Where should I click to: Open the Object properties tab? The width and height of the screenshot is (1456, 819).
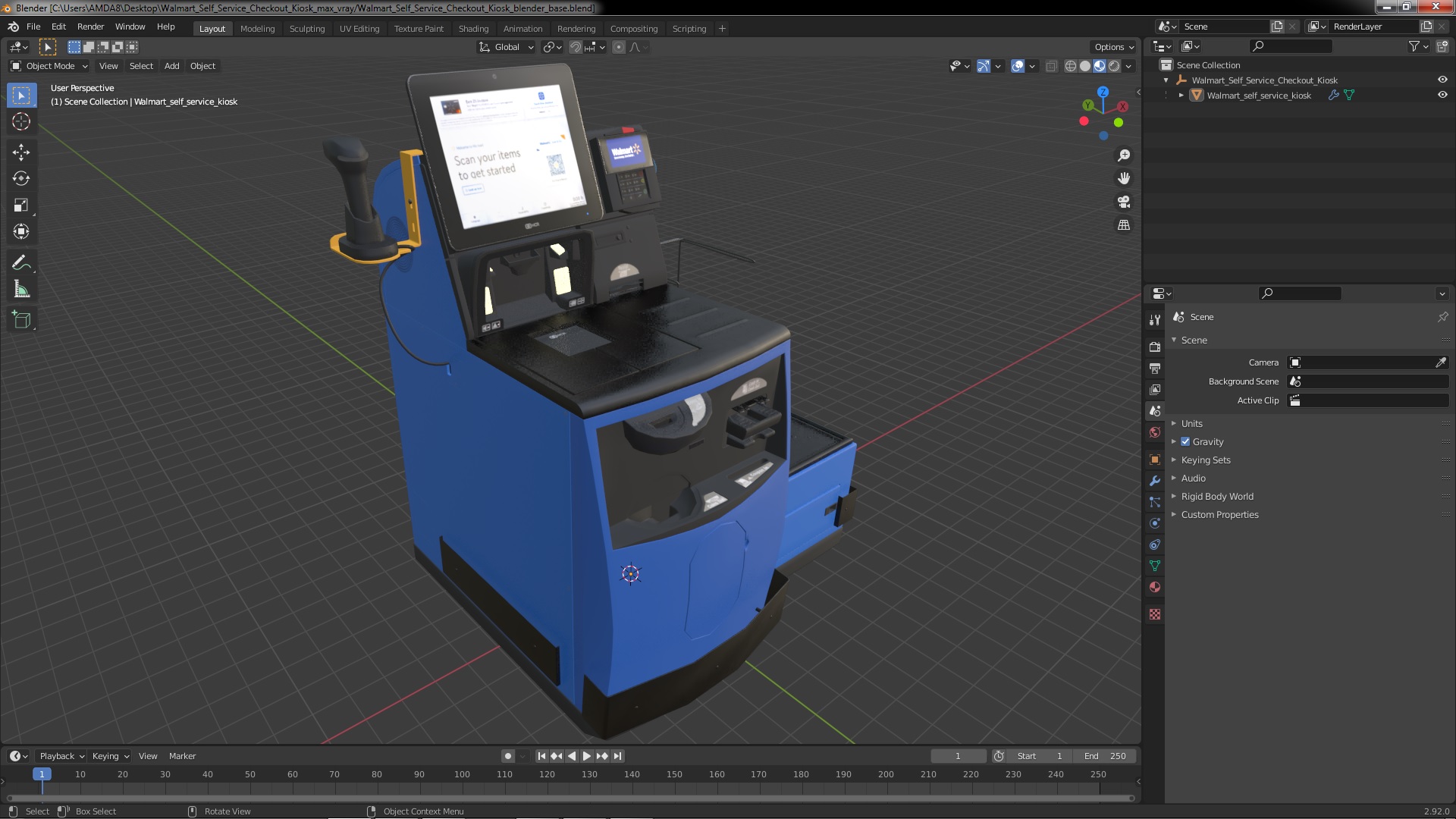tap(1155, 460)
